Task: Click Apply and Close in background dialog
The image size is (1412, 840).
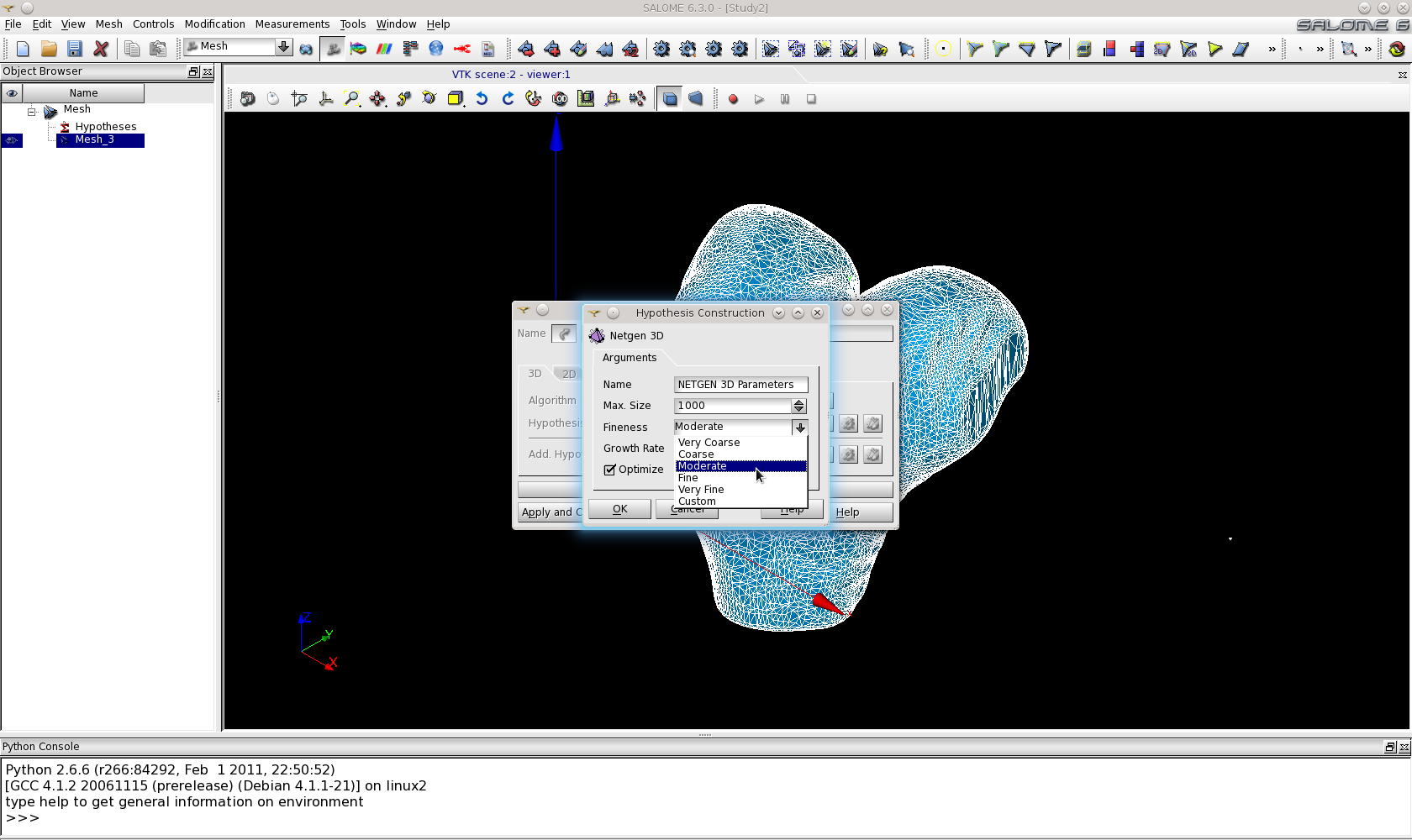Action: (x=551, y=512)
